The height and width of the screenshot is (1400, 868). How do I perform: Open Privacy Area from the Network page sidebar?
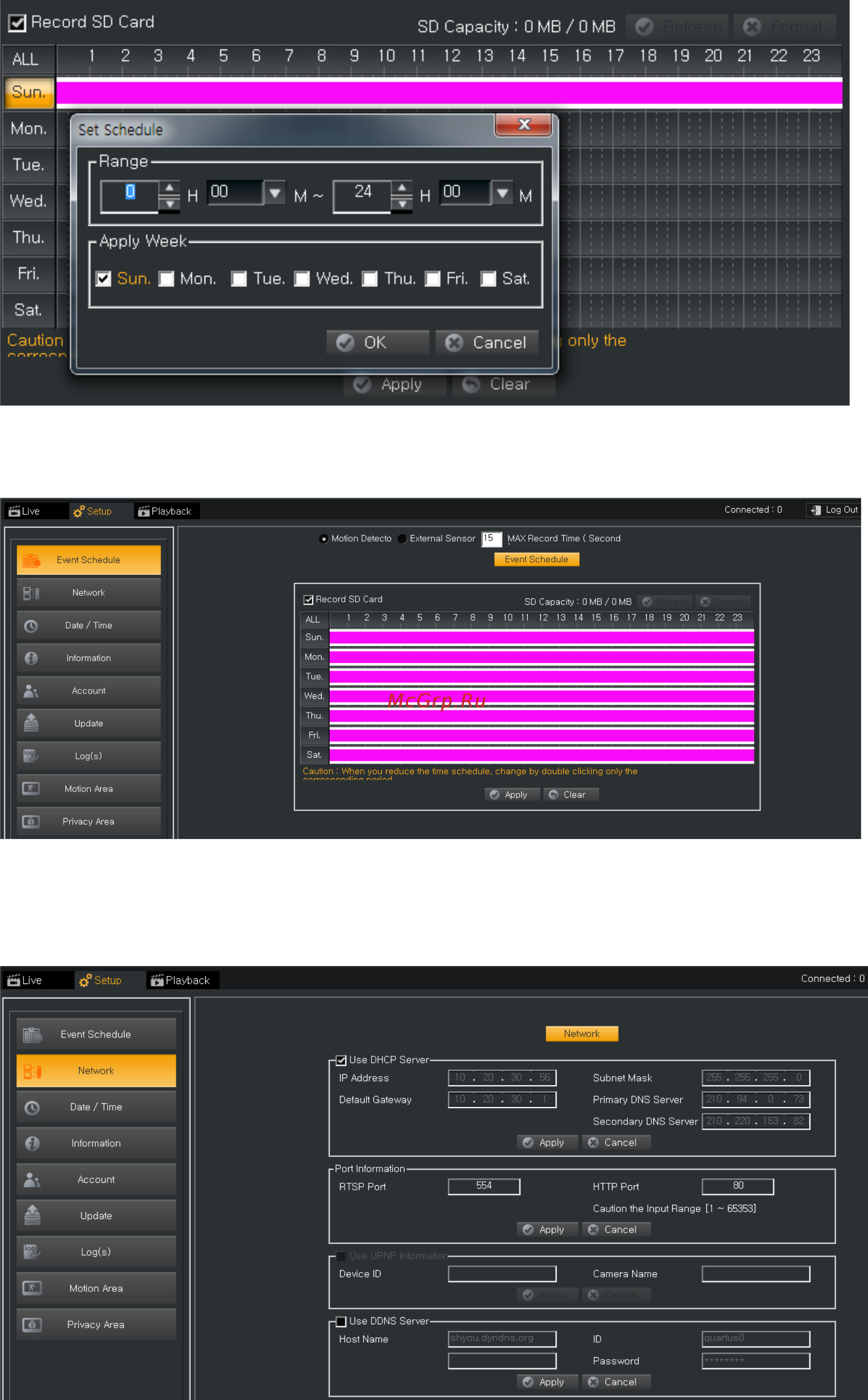[x=96, y=1324]
